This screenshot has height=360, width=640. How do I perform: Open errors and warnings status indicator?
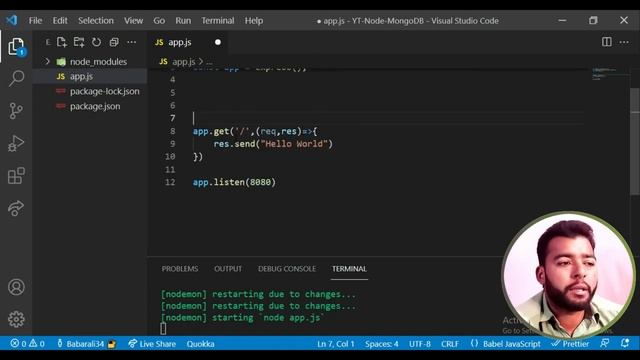pos(27,344)
